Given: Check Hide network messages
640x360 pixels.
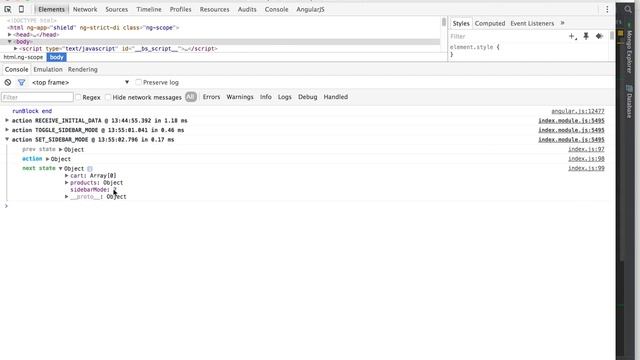Looking at the screenshot, I should (x=108, y=97).
